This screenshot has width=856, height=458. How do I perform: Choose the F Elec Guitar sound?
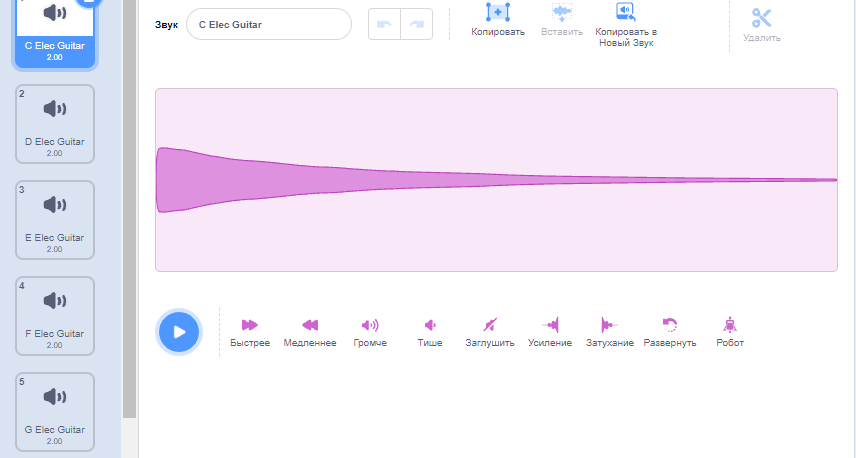(55, 315)
